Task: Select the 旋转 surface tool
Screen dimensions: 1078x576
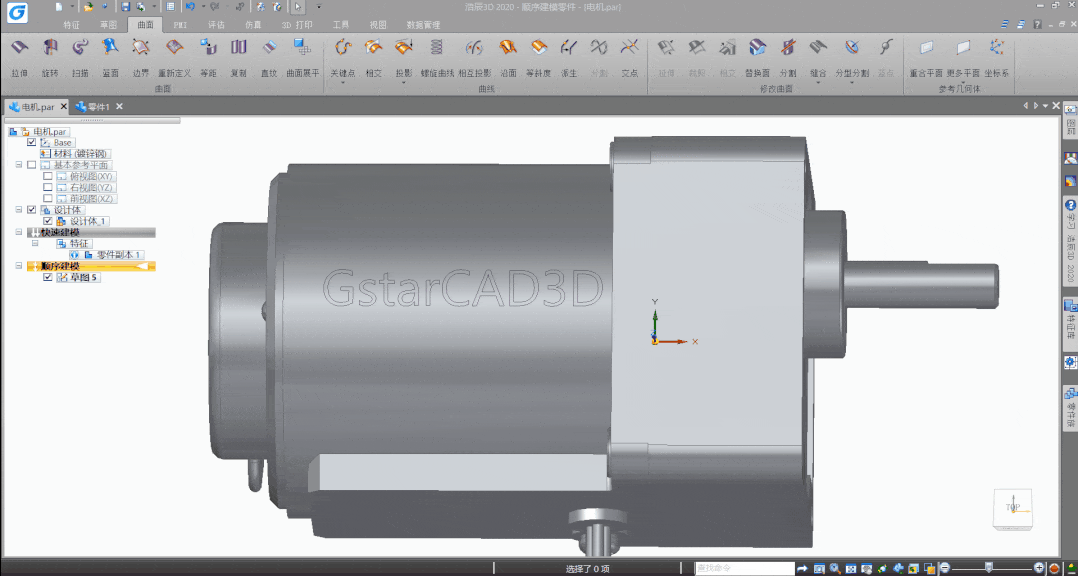Action: 50,57
